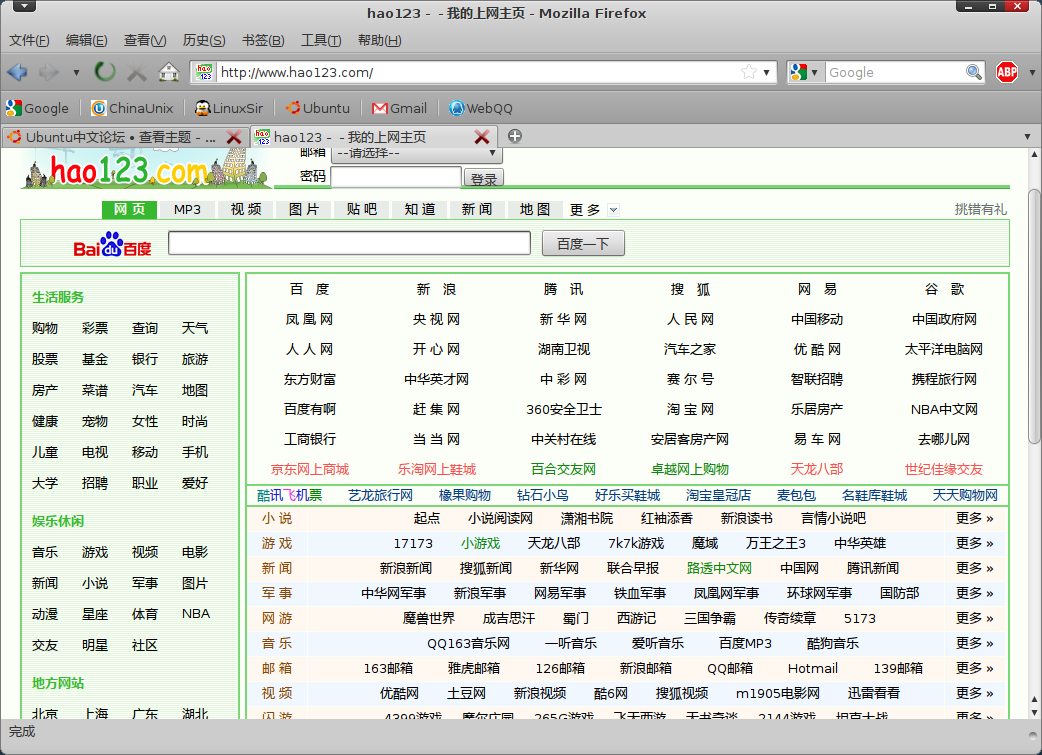Open the 帮助(H) menu
The image size is (1042, 755).
click(379, 41)
